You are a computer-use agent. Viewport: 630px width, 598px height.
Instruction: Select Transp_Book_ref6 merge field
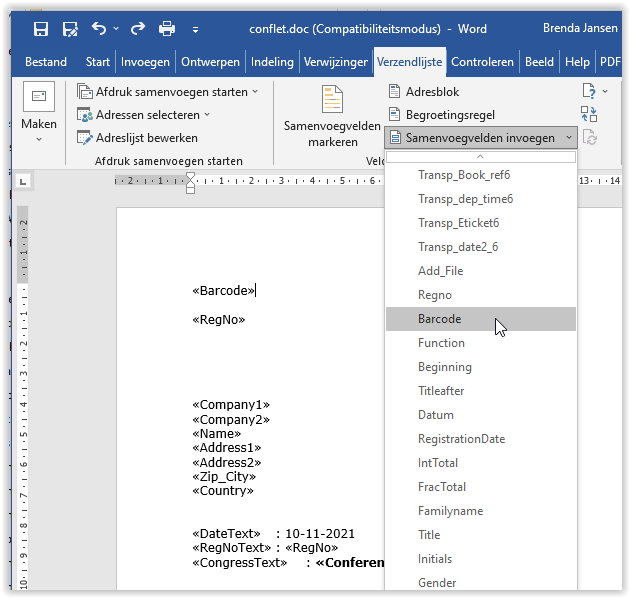tap(481, 175)
